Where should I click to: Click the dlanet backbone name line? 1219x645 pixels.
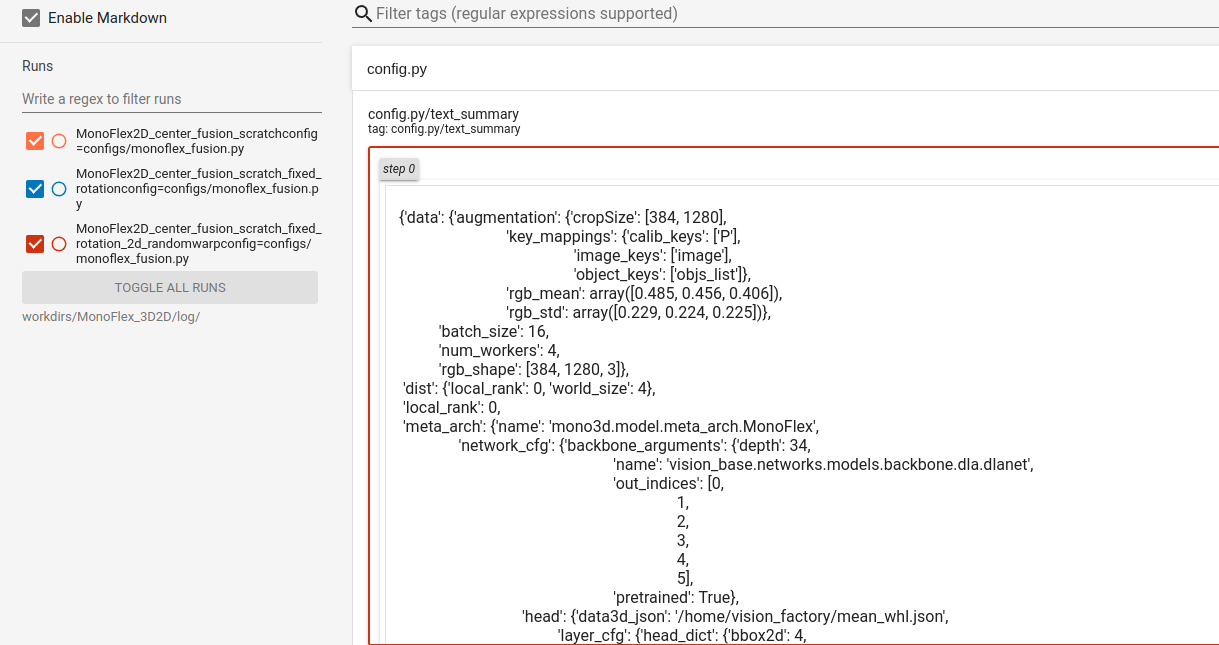(823, 464)
